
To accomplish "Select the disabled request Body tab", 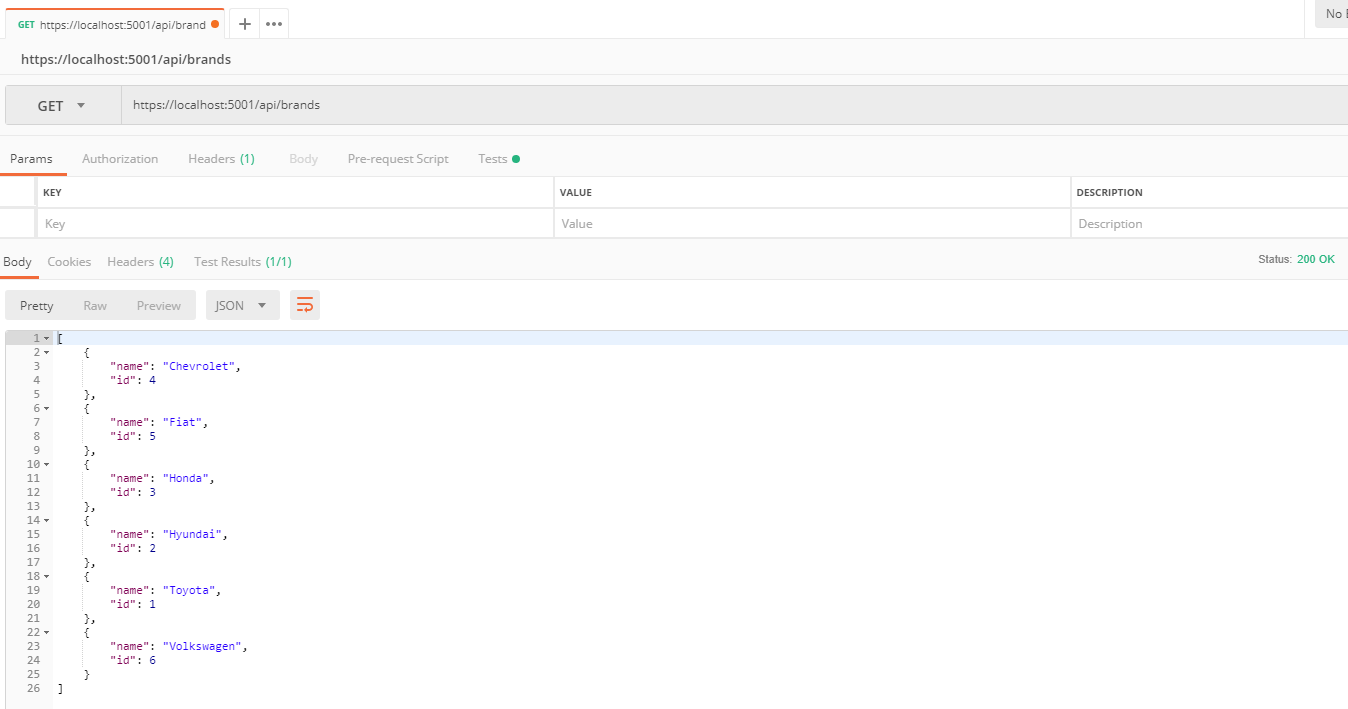I will pos(303,159).
